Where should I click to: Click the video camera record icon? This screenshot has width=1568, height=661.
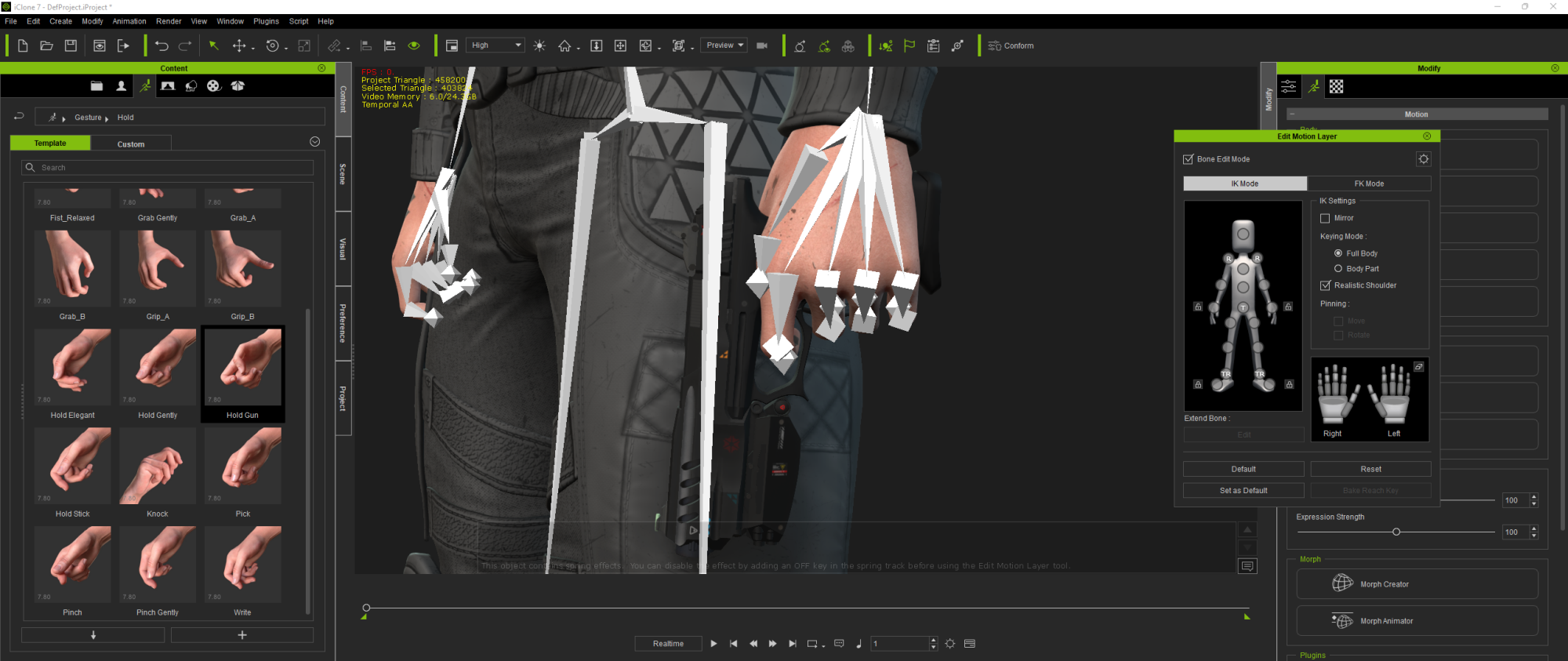[761, 45]
